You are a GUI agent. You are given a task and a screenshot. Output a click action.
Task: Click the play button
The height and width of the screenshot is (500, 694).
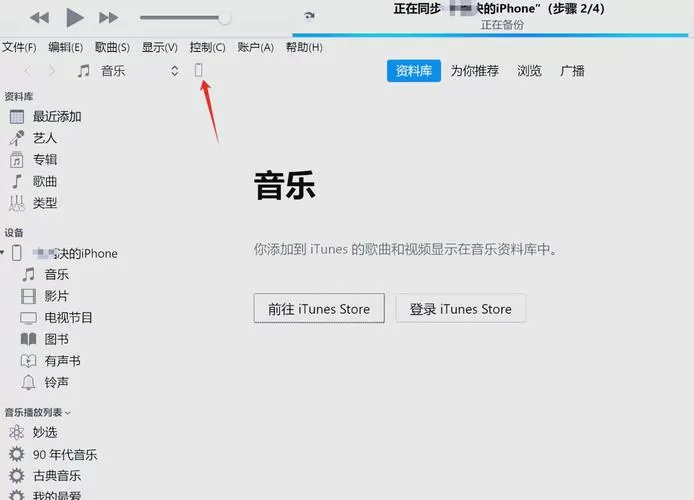[x=74, y=18]
